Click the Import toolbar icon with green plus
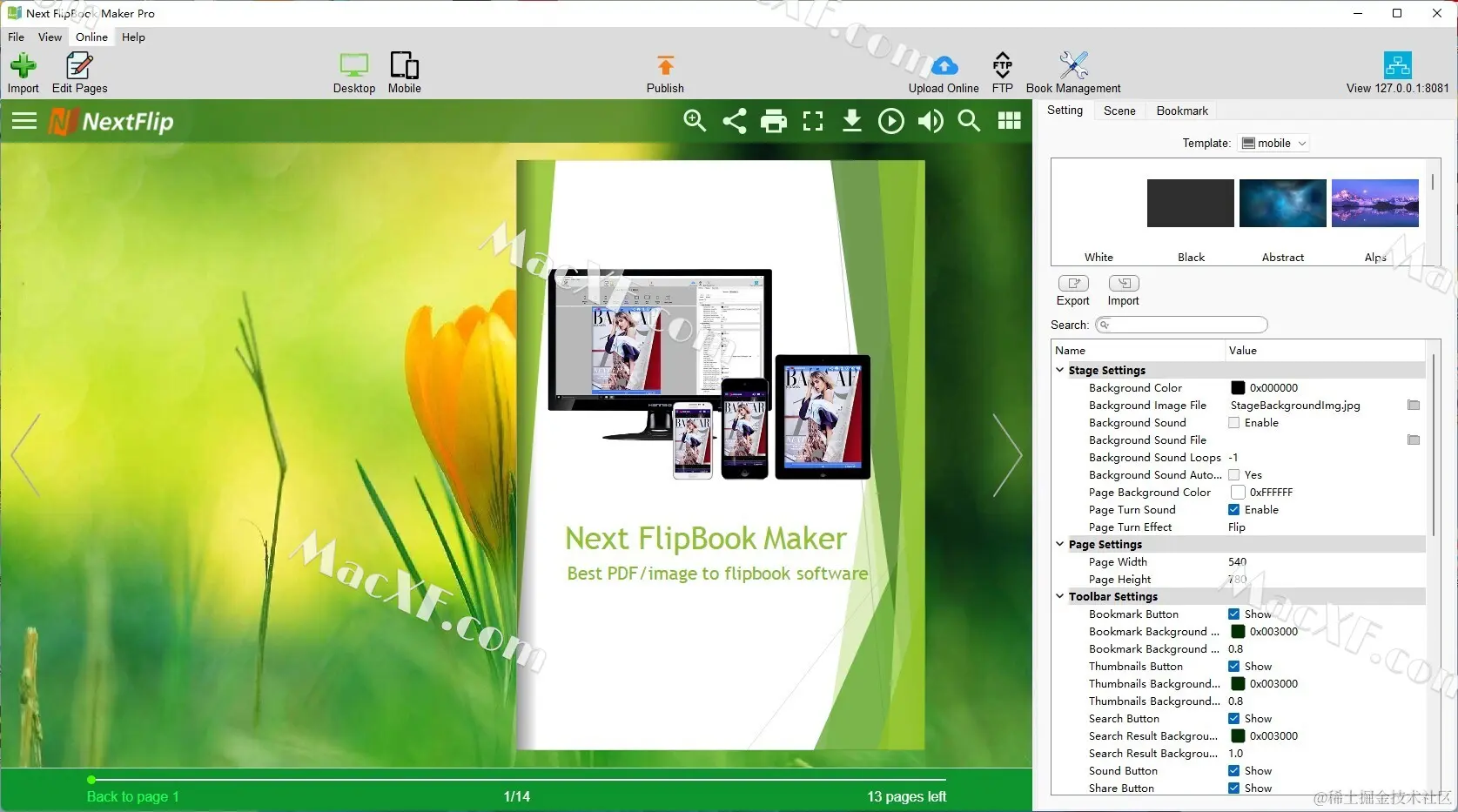Screen dimensions: 1458x812 pyautogui.click(x=24, y=66)
